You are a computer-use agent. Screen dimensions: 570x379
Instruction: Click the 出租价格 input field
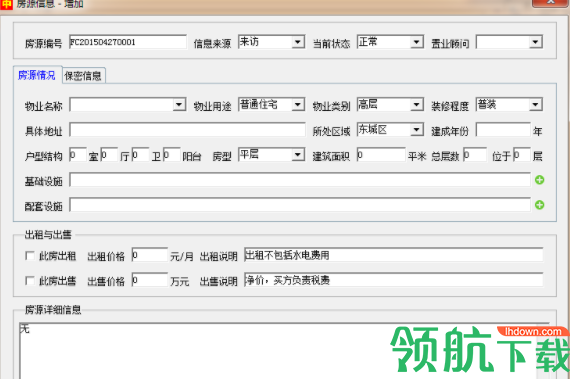click(x=149, y=255)
